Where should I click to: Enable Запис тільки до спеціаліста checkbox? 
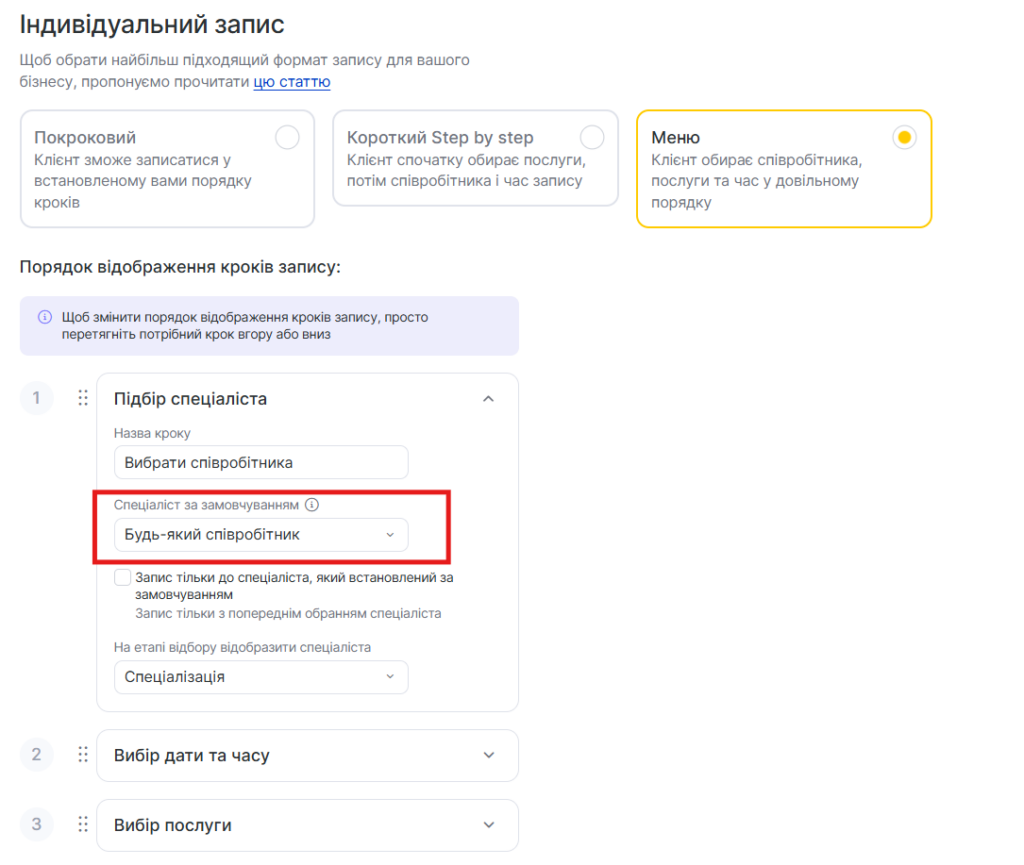pyautogui.click(x=123, y=577)
